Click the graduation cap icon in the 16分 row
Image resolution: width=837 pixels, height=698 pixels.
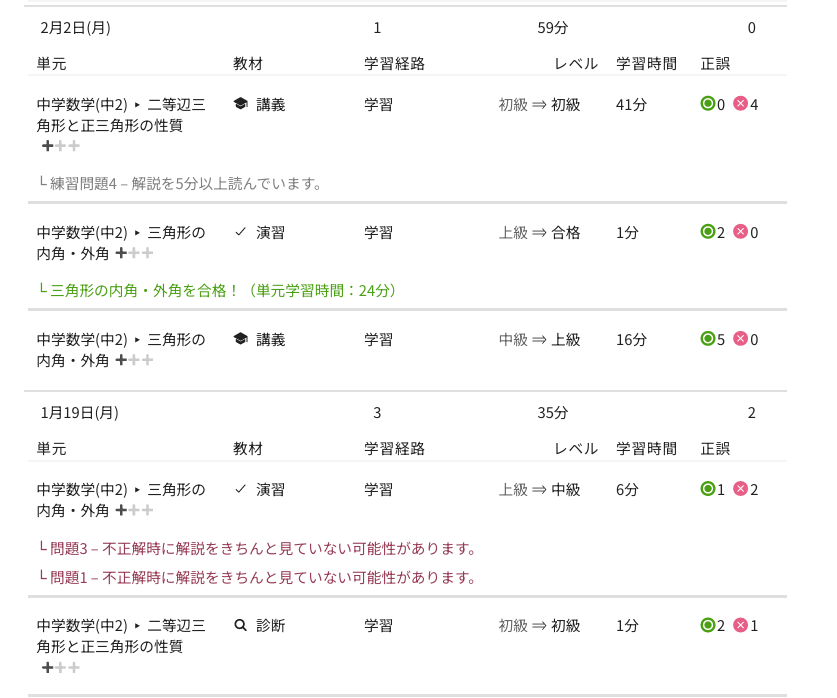[240, 340]
